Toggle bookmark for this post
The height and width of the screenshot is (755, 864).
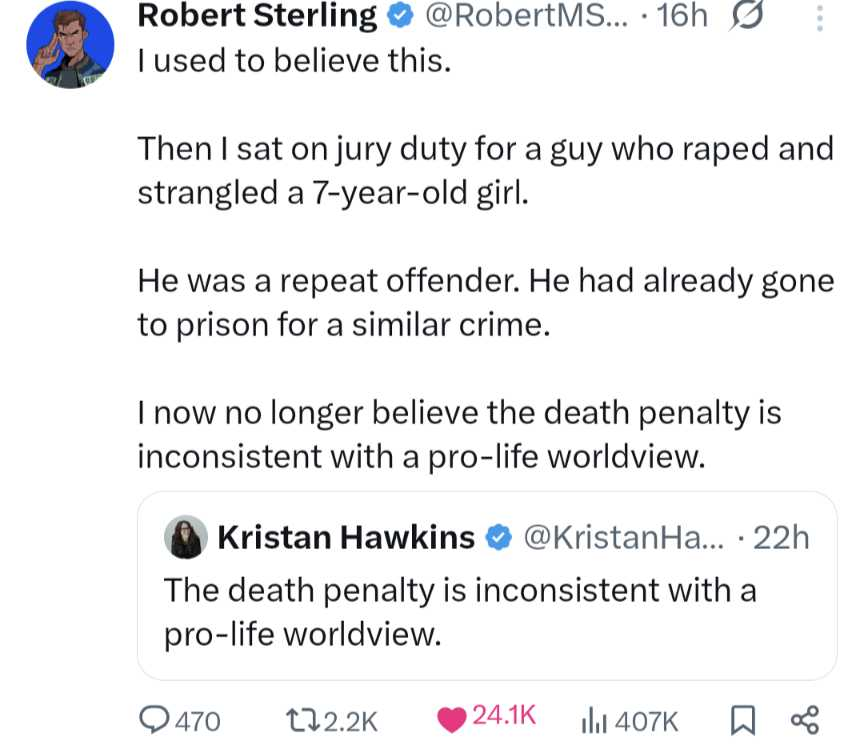tap(740, 717)
